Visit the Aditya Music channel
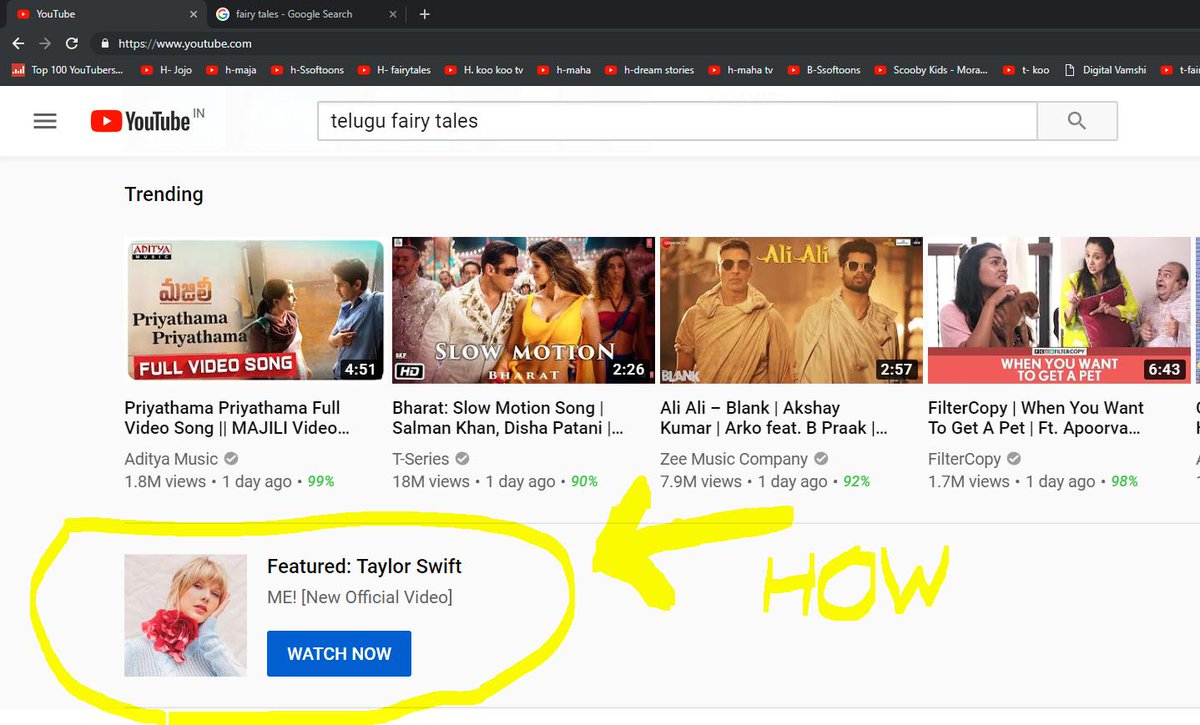The height and width of the screenshot is (725, 1200). [171, 459]
